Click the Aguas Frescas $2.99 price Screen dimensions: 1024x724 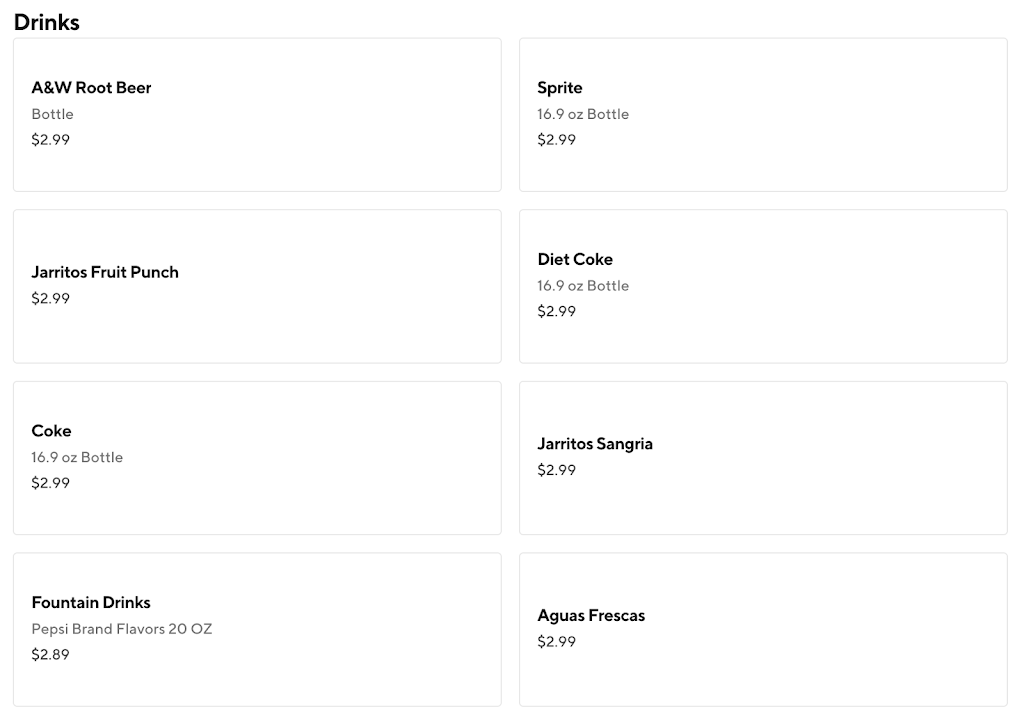pos(556,641)
